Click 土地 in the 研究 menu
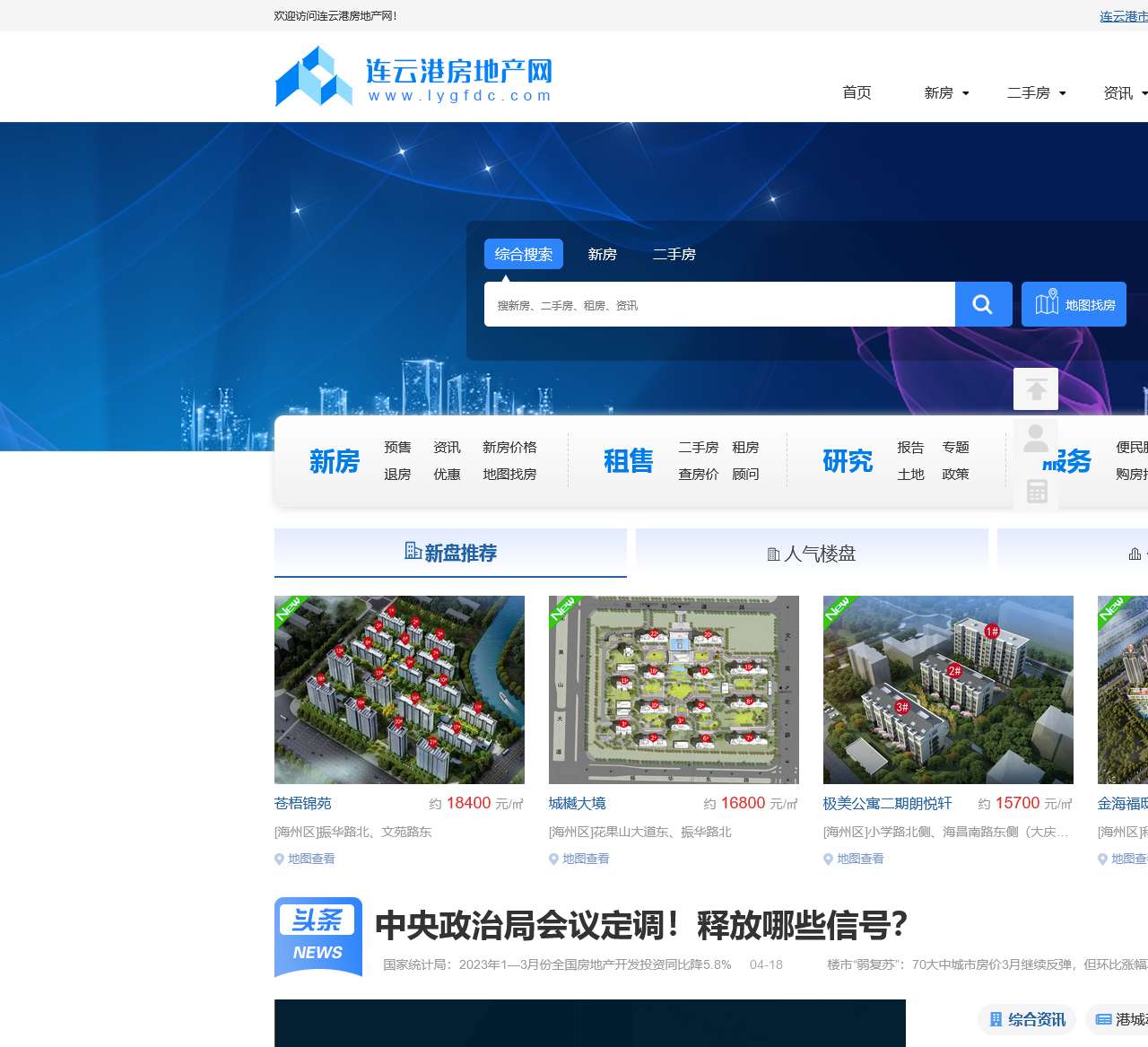Viewport: 1148px width, 1047px height. coord(910,474)
